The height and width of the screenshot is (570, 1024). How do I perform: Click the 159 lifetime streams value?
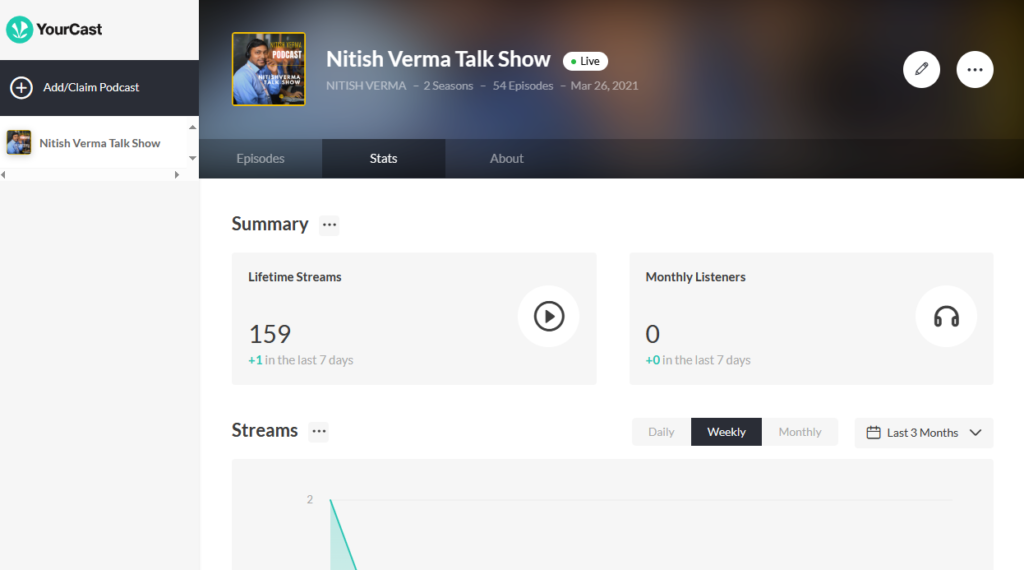270,334
